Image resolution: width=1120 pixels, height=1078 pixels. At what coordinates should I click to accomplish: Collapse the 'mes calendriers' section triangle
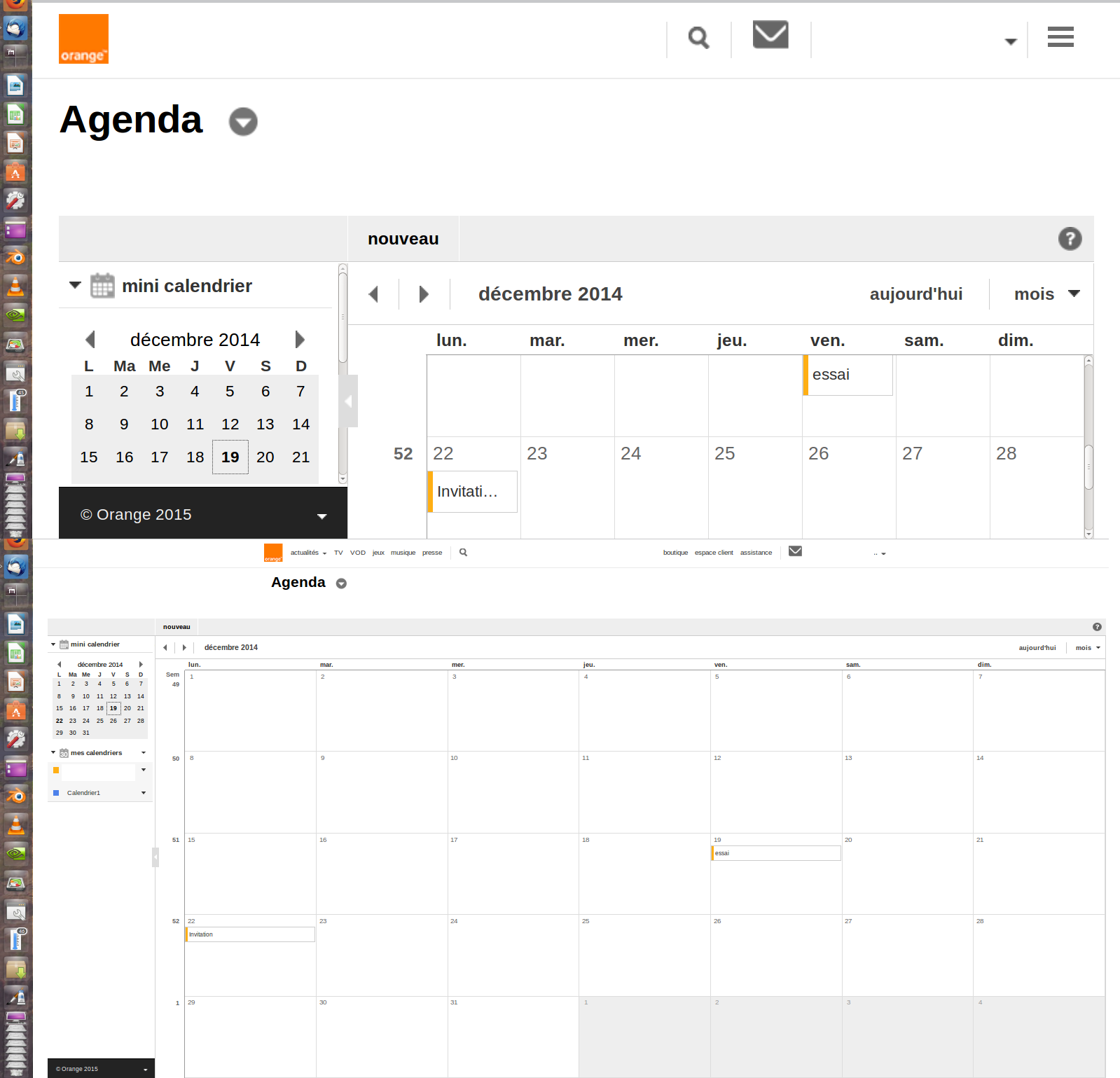53,752
